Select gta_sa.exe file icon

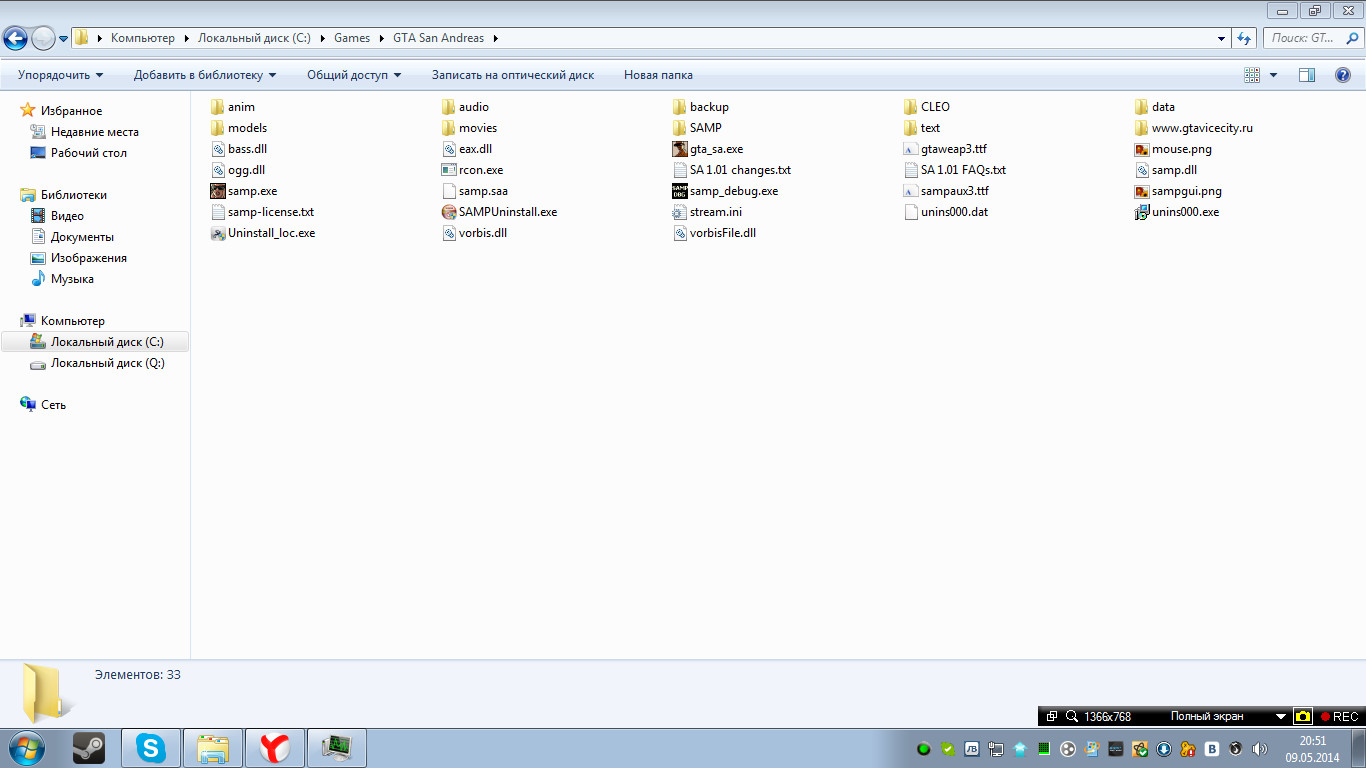[x=680, y=149]
